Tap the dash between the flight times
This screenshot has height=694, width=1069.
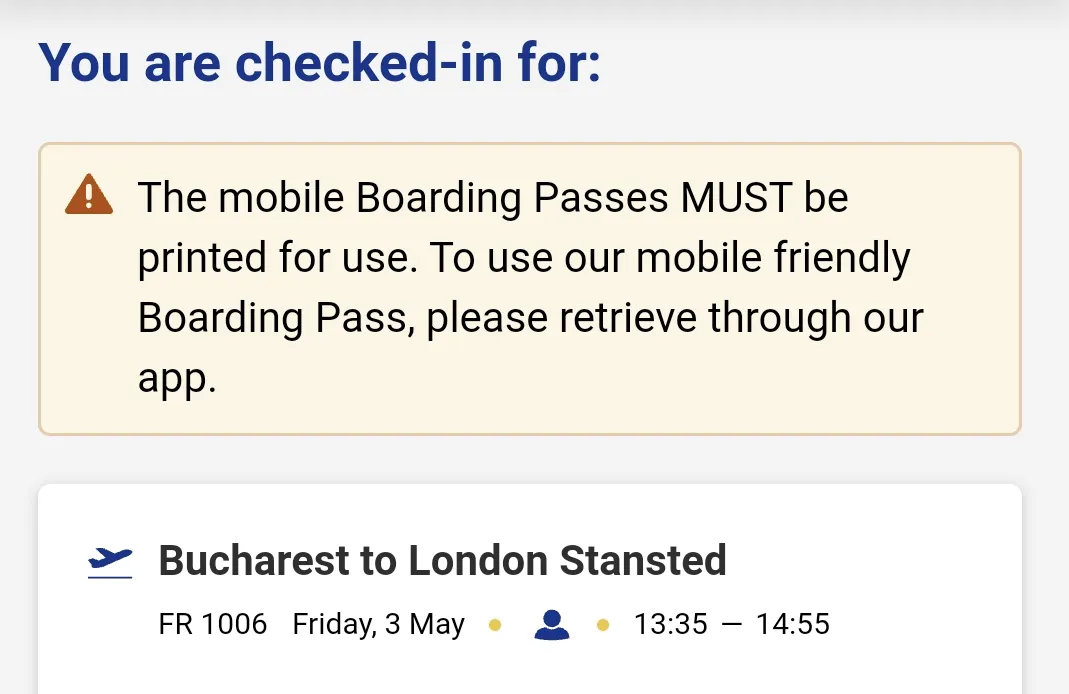click(731, 625)
